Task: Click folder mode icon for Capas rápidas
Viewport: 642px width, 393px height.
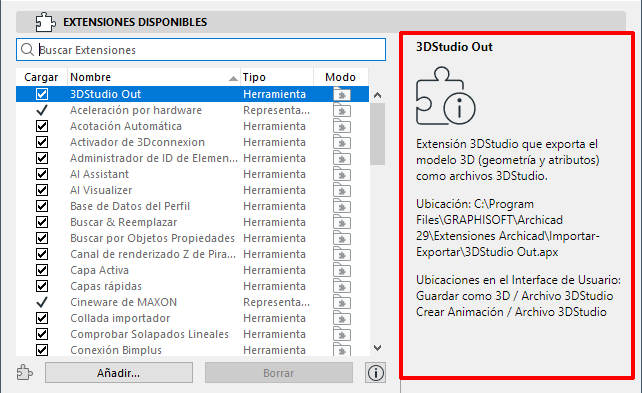Action: 342,286
